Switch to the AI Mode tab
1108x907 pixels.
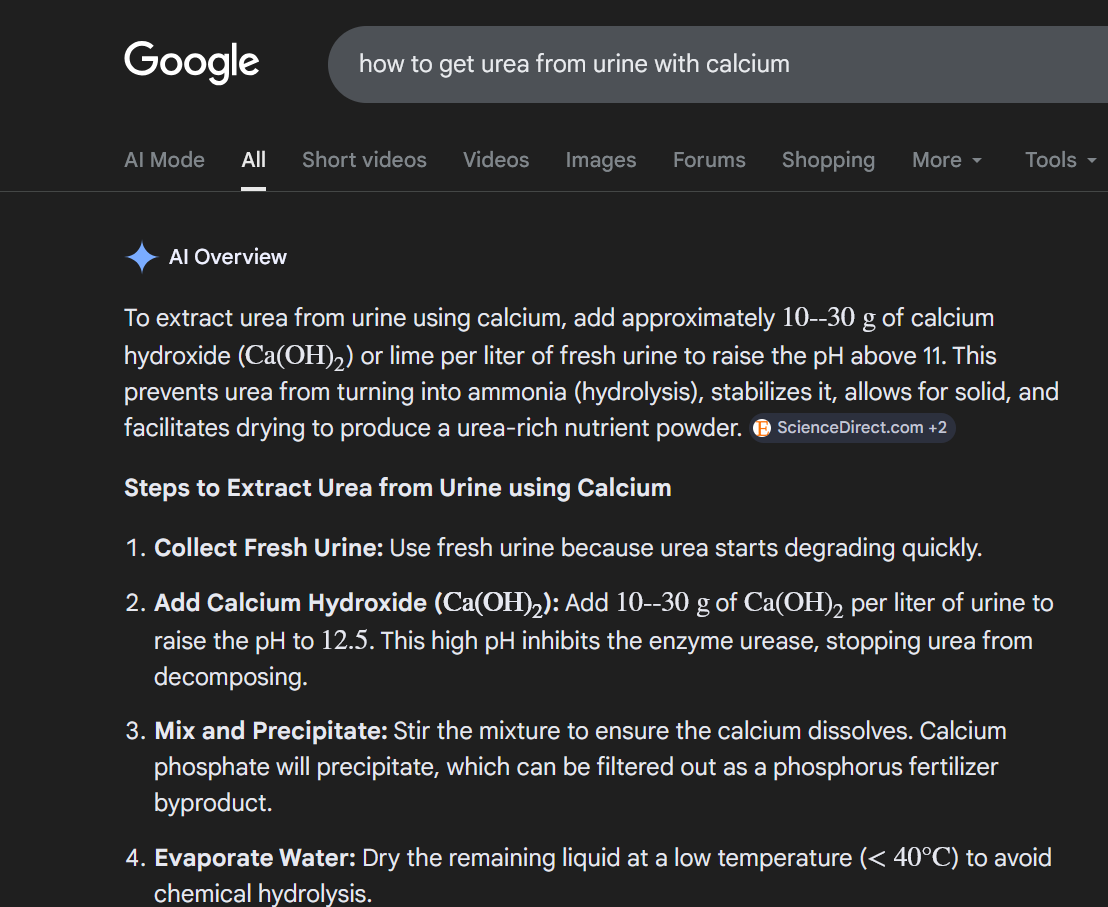coord(164,160)
